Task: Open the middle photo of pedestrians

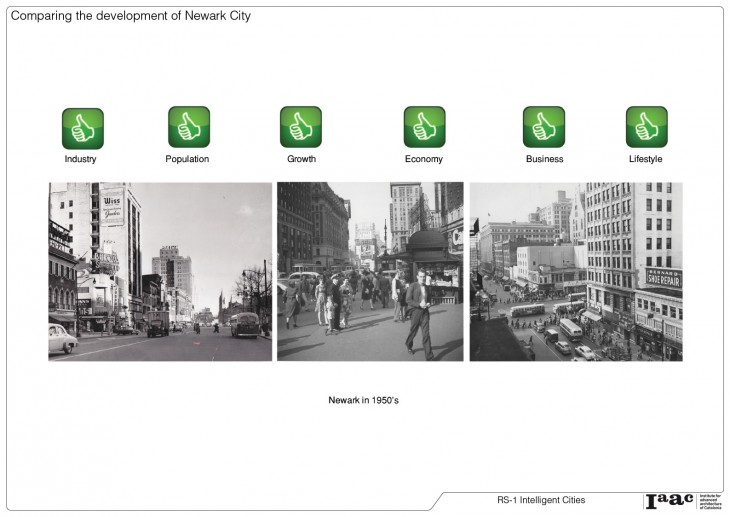Action: [x=370, y=271]
